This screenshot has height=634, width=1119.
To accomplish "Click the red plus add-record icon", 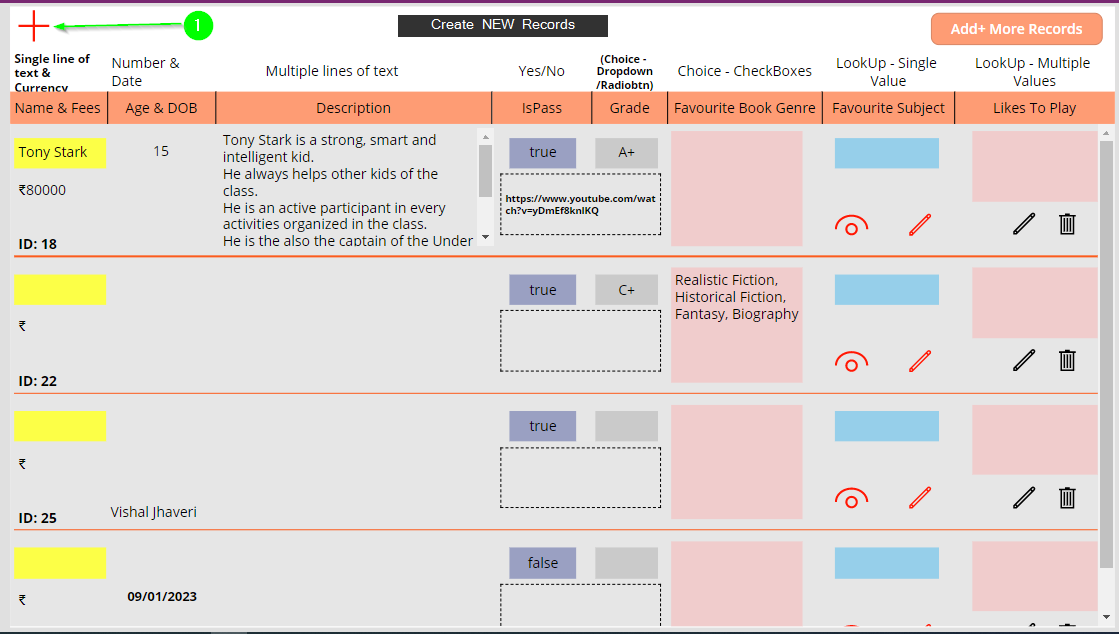I will [x=34, y=26].
